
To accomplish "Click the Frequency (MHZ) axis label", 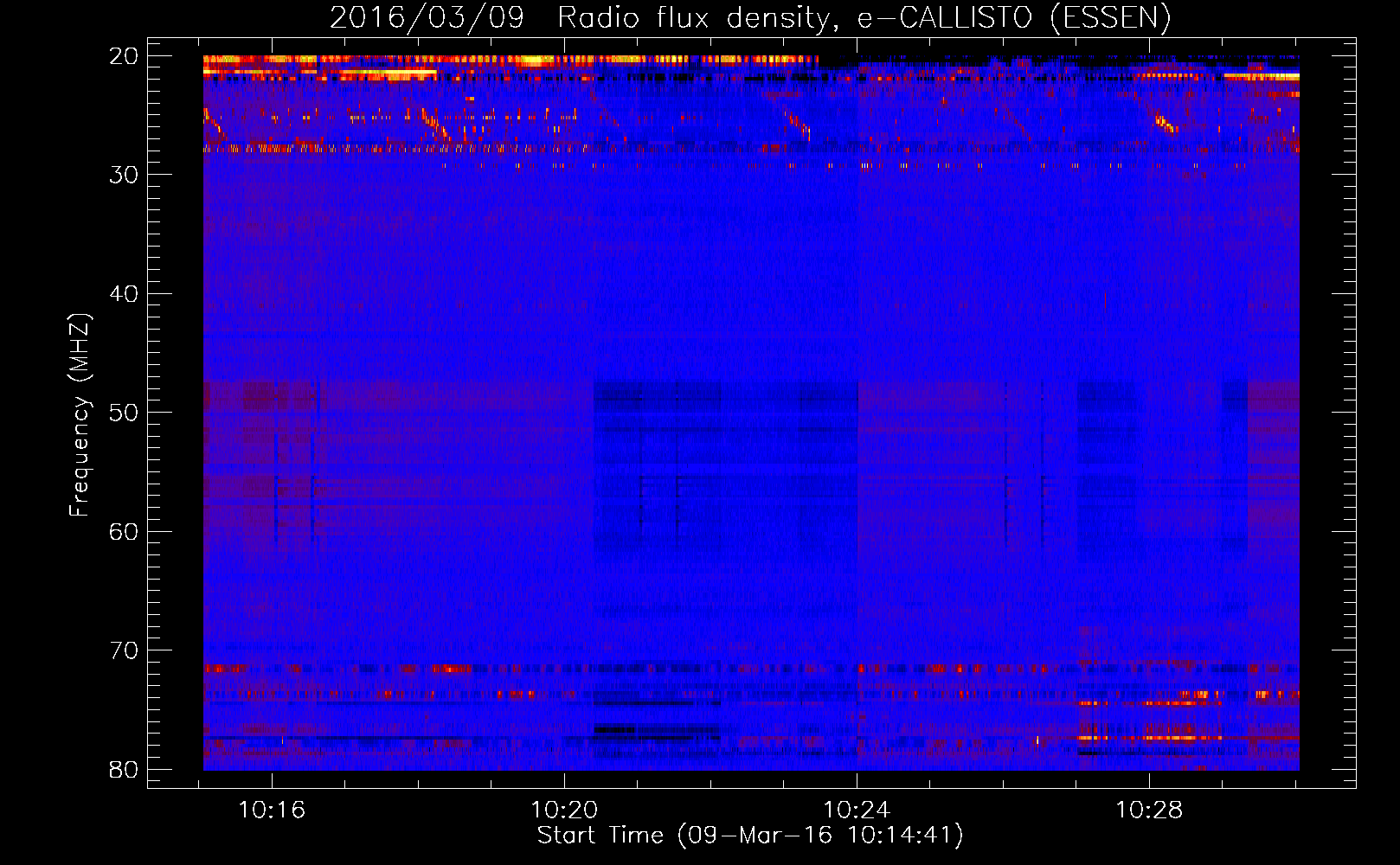I will tap(80, 414).
